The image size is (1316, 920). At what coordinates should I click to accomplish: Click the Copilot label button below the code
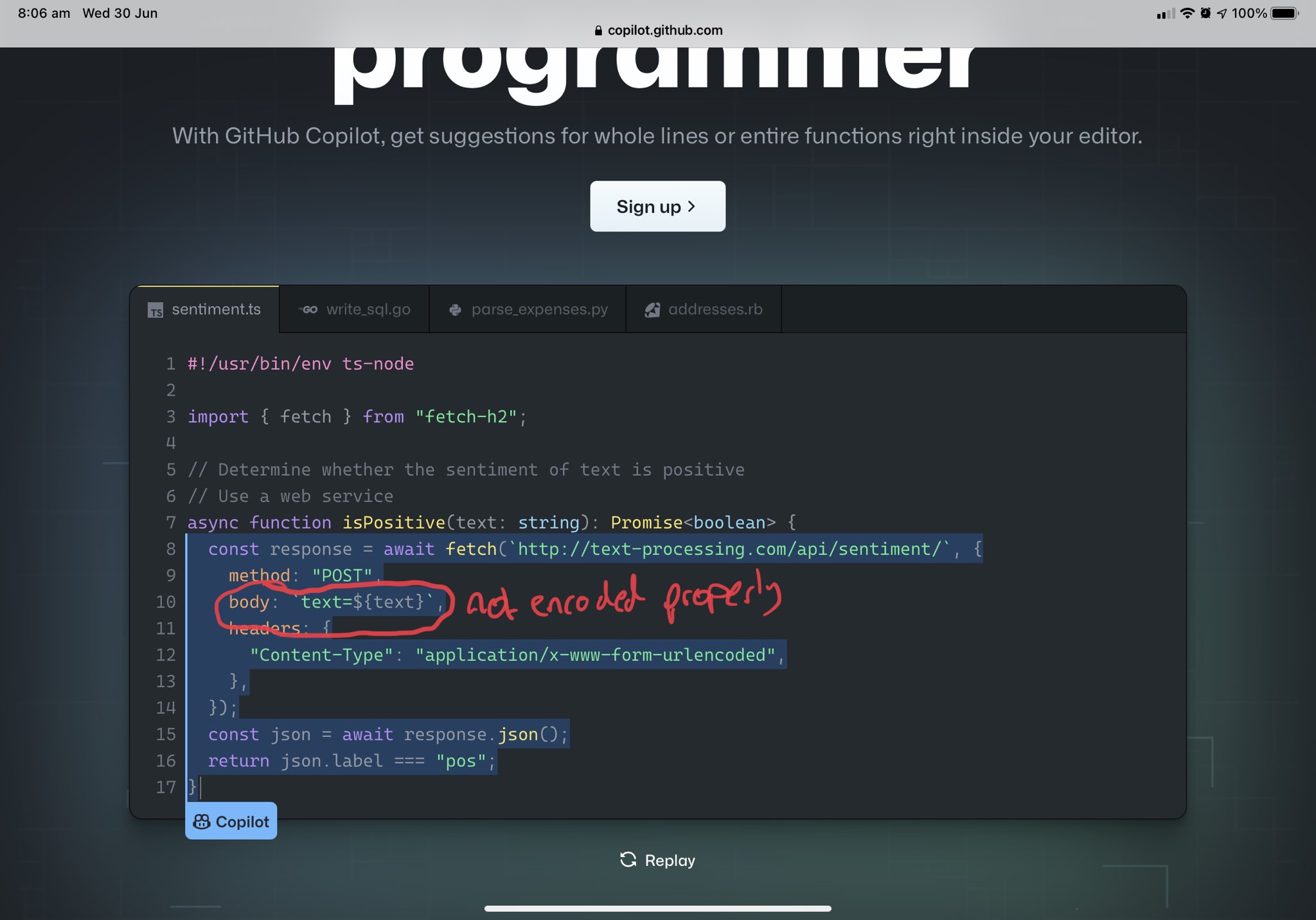(231, 821)
